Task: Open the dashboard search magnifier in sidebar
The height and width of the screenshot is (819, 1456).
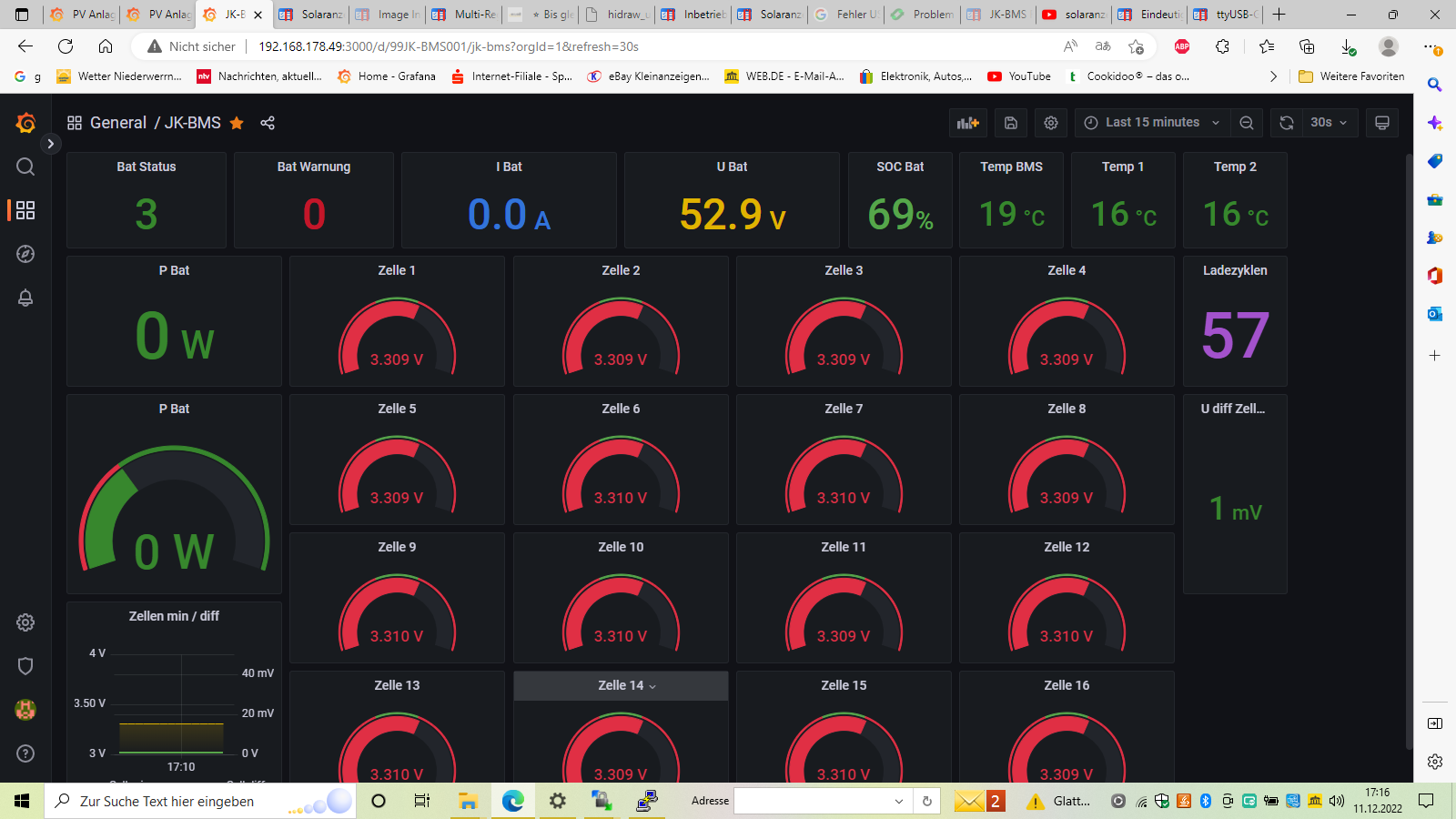Action: click(x=25, y=167)
